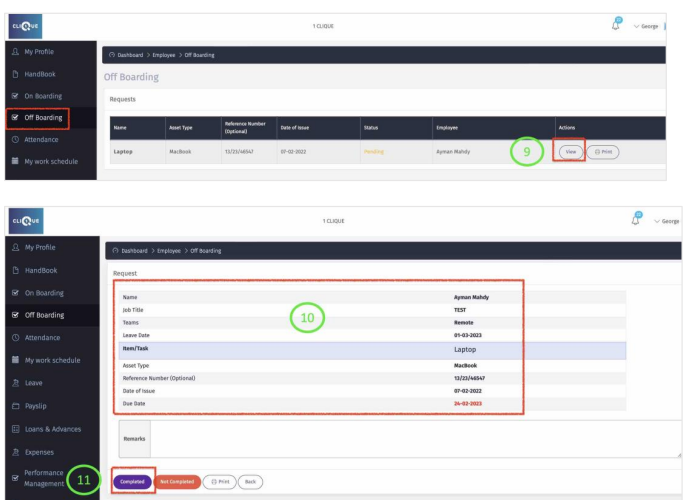
Task: Click the Back button beside Print
Action: 250,481
